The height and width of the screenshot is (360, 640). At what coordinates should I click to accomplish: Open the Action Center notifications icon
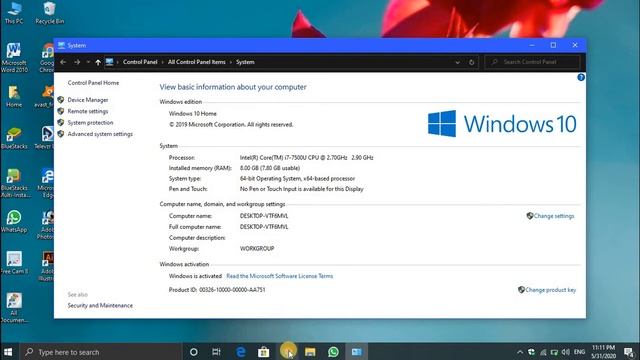coord(630,352)
